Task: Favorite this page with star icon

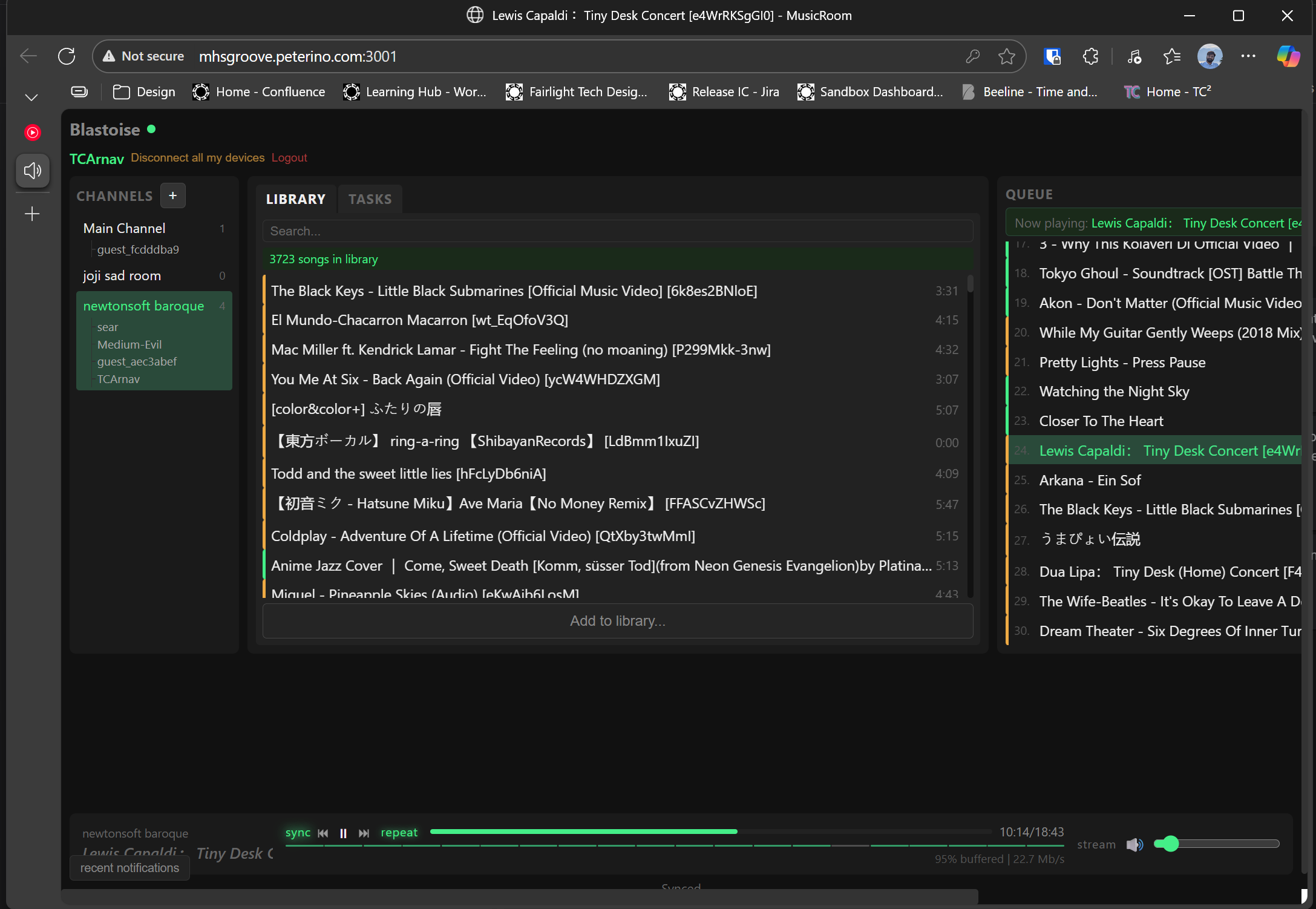Action: (x=1006, y=56)
